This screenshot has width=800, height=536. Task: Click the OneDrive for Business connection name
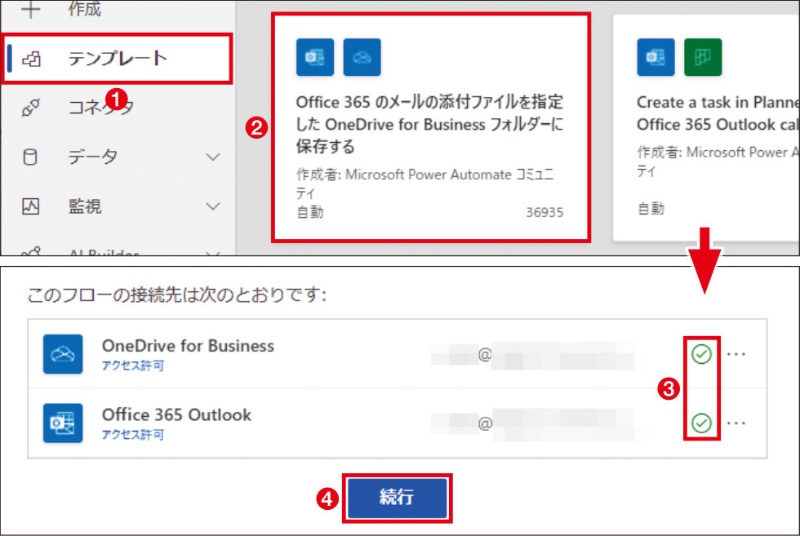[188, 346]
